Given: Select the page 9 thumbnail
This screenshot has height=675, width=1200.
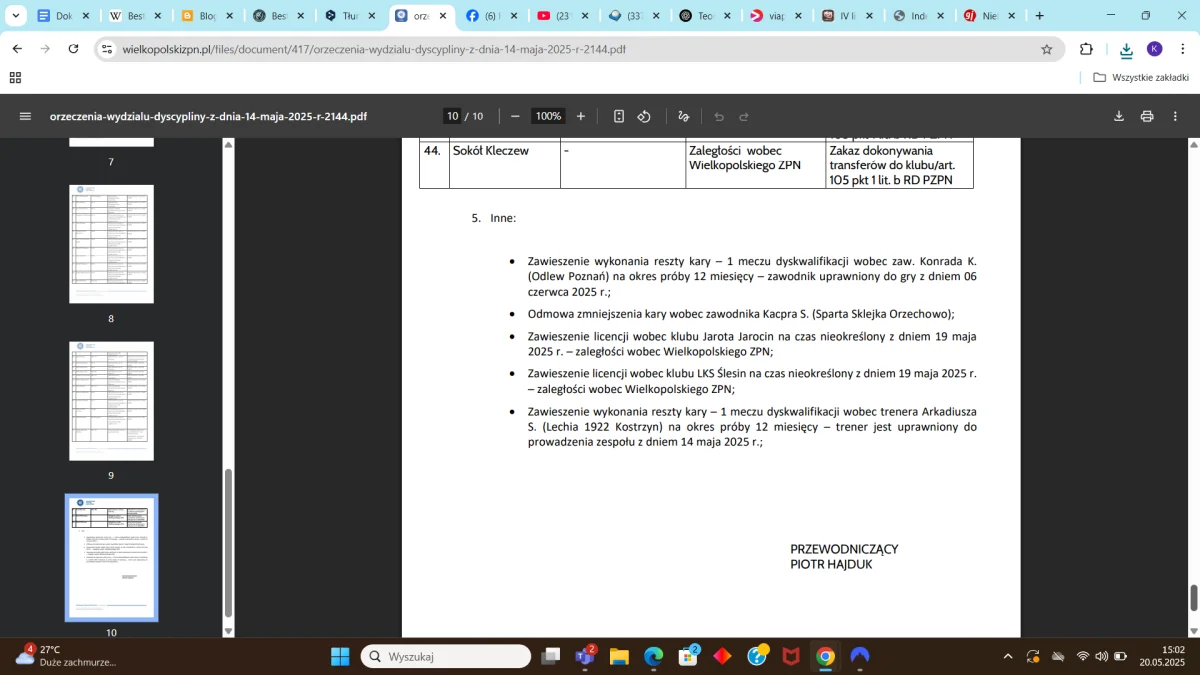Looking at the screenshot, I should tap(111, 401).
